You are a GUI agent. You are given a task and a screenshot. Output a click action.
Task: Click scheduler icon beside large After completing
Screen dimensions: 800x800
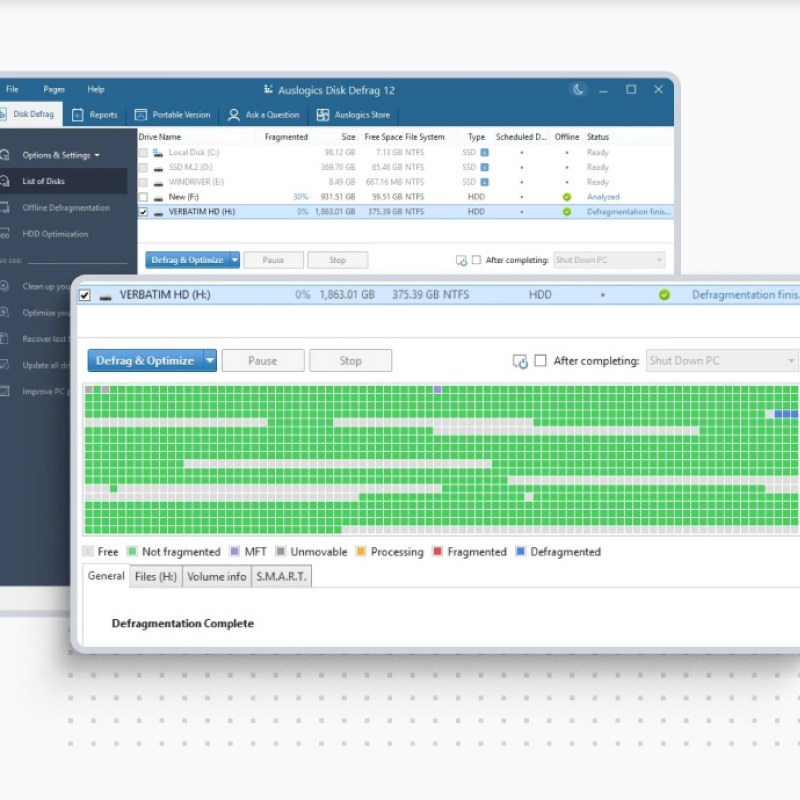520,361
